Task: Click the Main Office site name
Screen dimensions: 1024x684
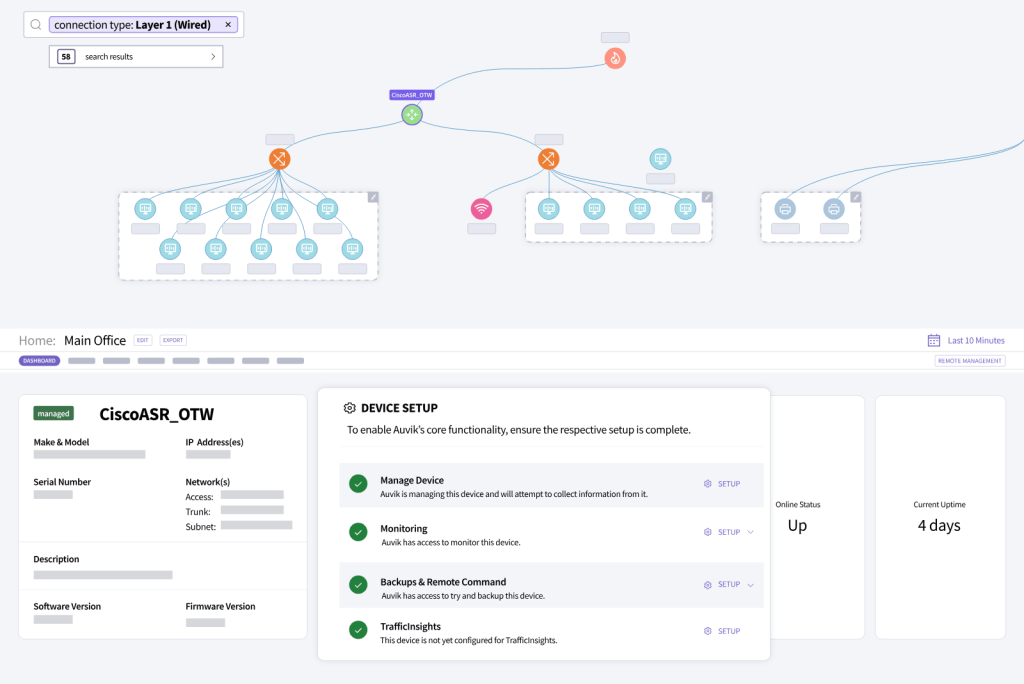Action: coord(95,340)
